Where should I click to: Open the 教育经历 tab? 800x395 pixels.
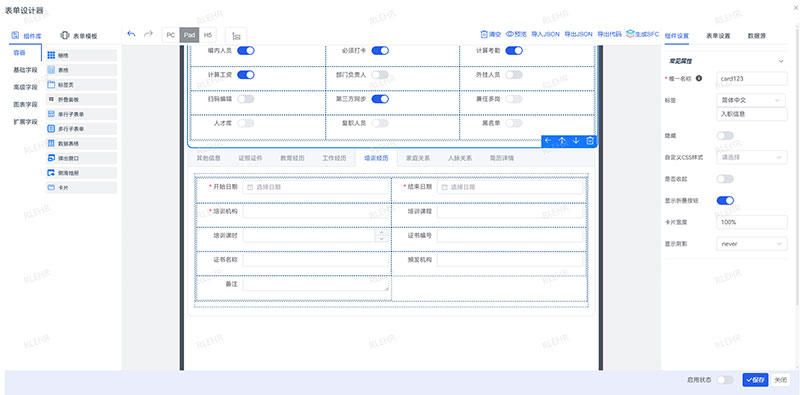(292, 158)
